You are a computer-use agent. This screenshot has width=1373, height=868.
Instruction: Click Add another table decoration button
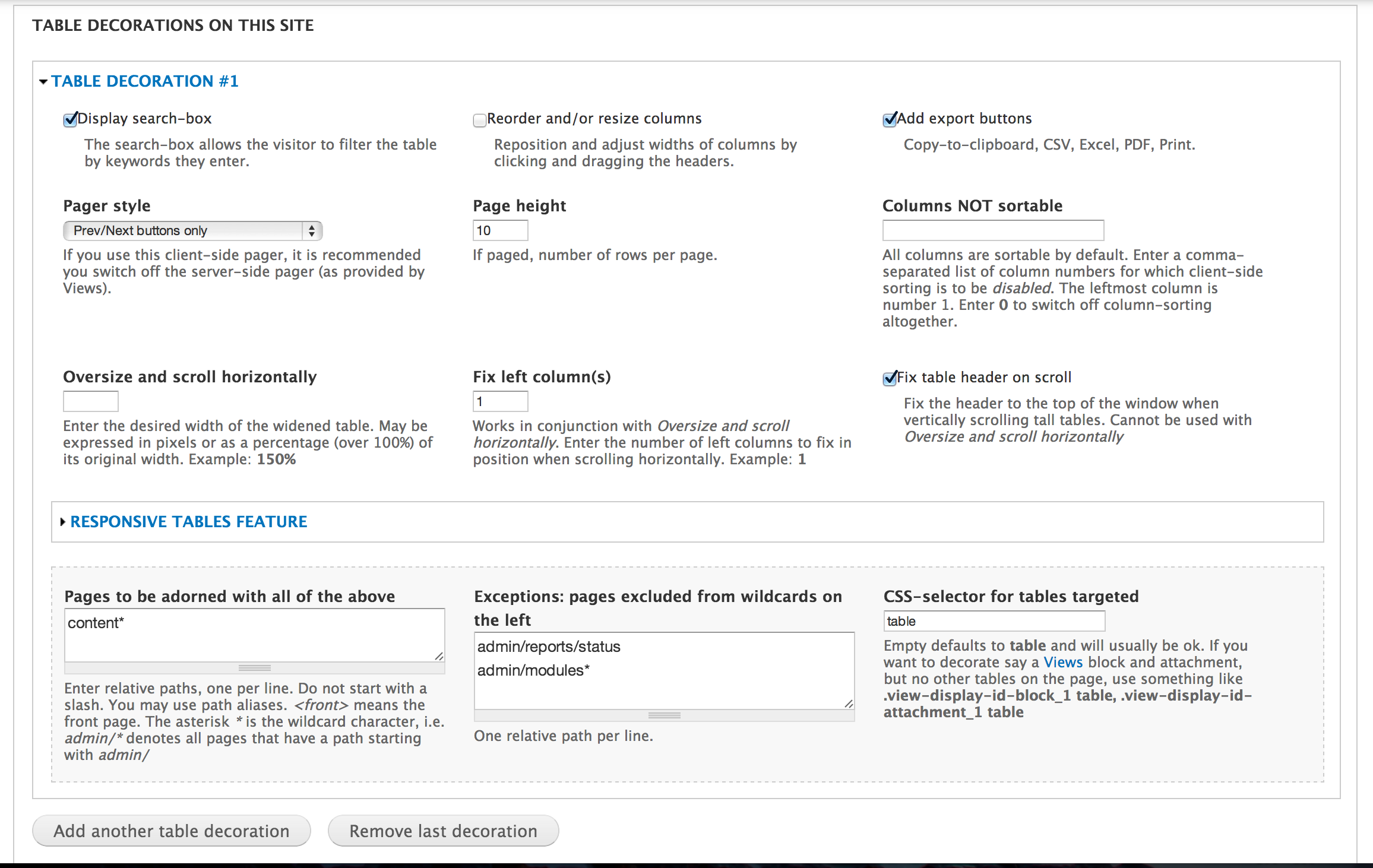coord(172,831)
